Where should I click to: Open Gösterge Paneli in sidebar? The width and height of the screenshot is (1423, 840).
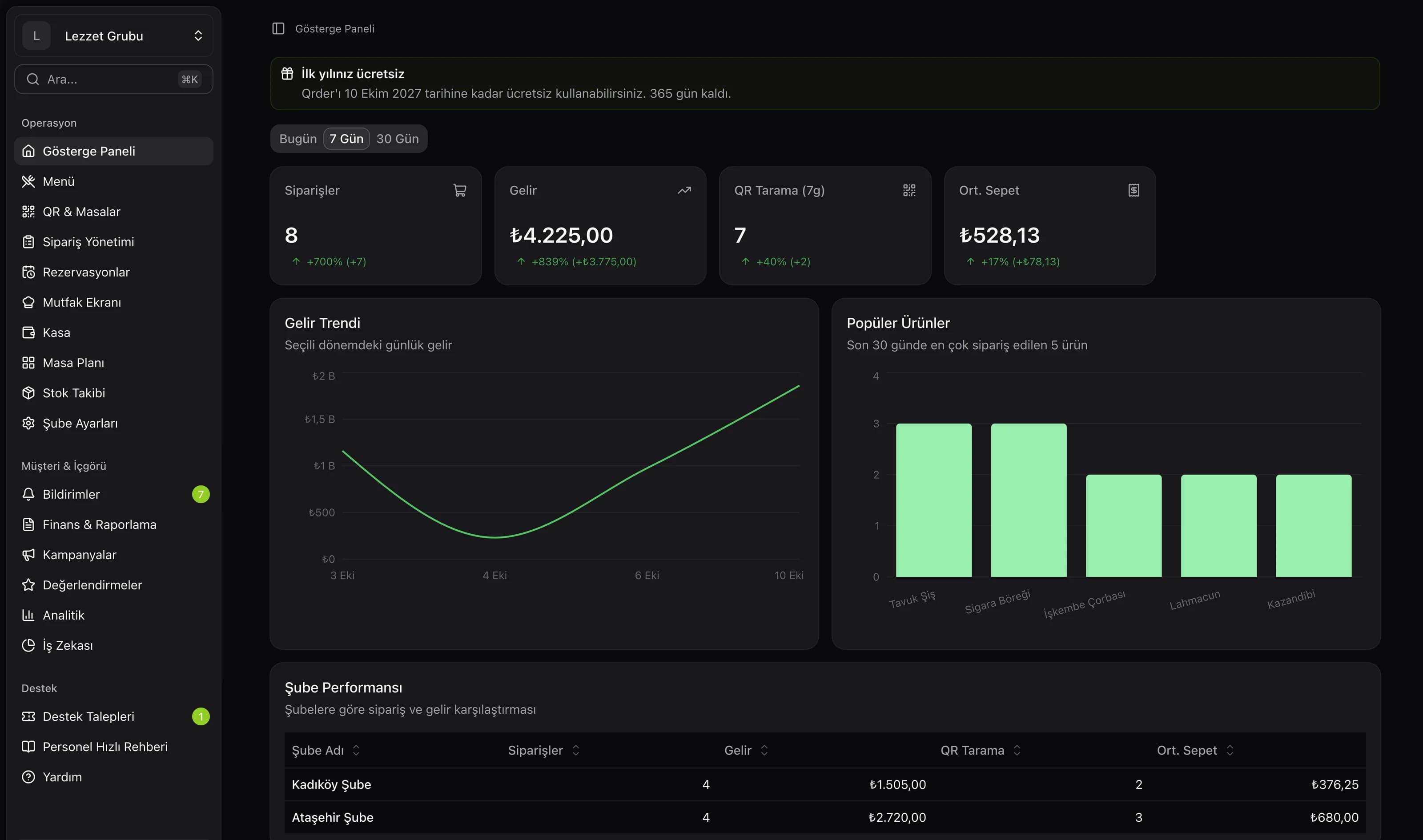coord(113,151)
